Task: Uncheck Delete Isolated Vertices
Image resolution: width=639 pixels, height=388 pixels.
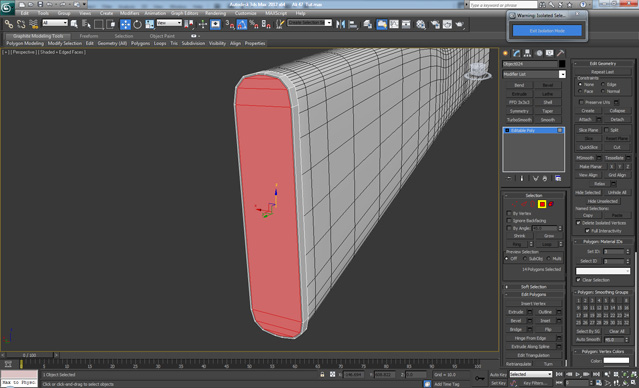Action: (578, 223)
